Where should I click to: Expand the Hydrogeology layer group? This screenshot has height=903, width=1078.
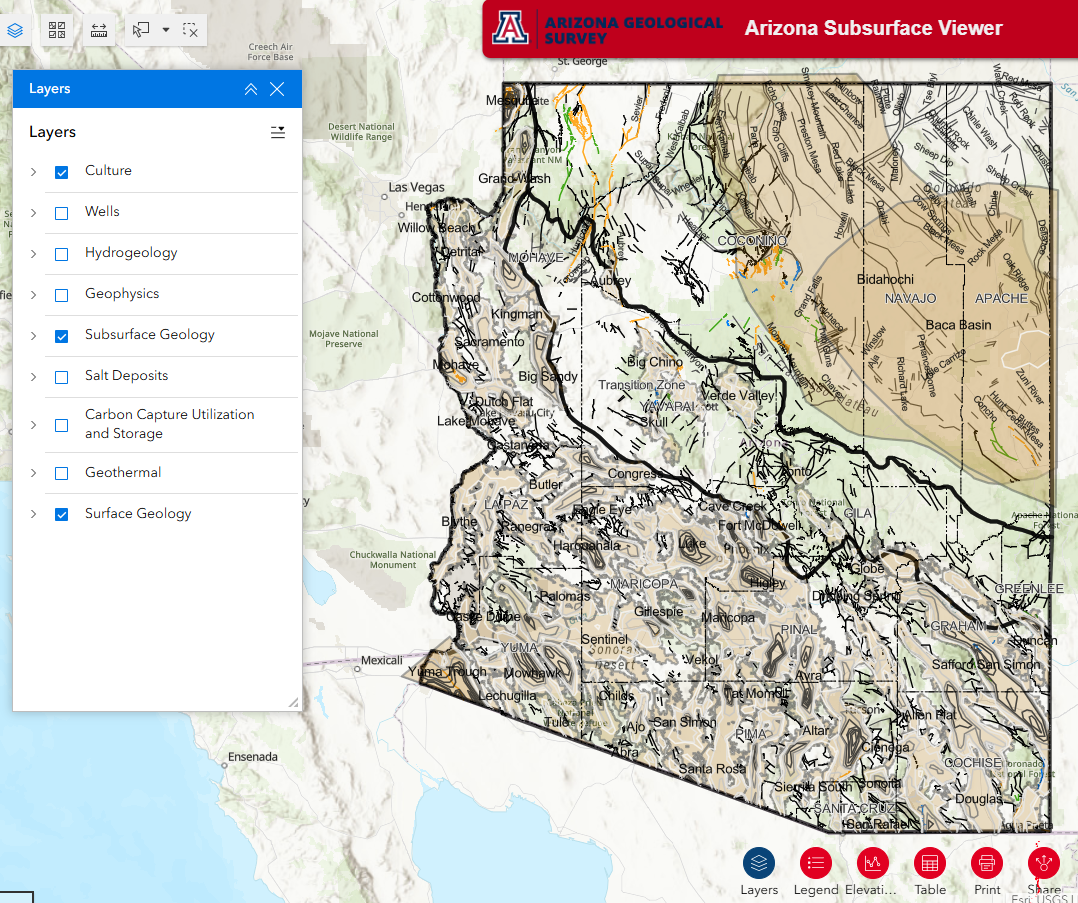(33, 254)
